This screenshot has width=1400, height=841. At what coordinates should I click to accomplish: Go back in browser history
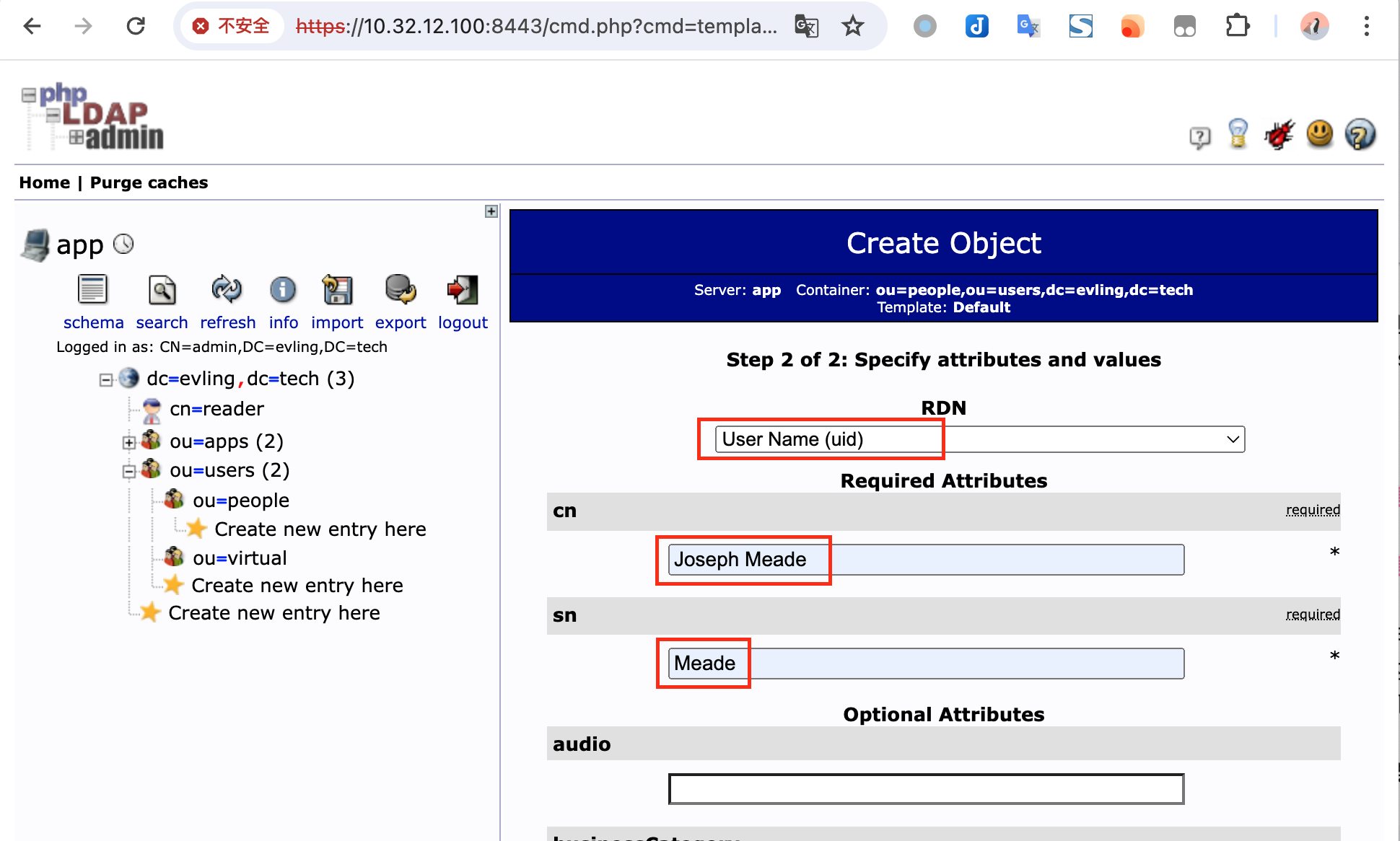32,27
